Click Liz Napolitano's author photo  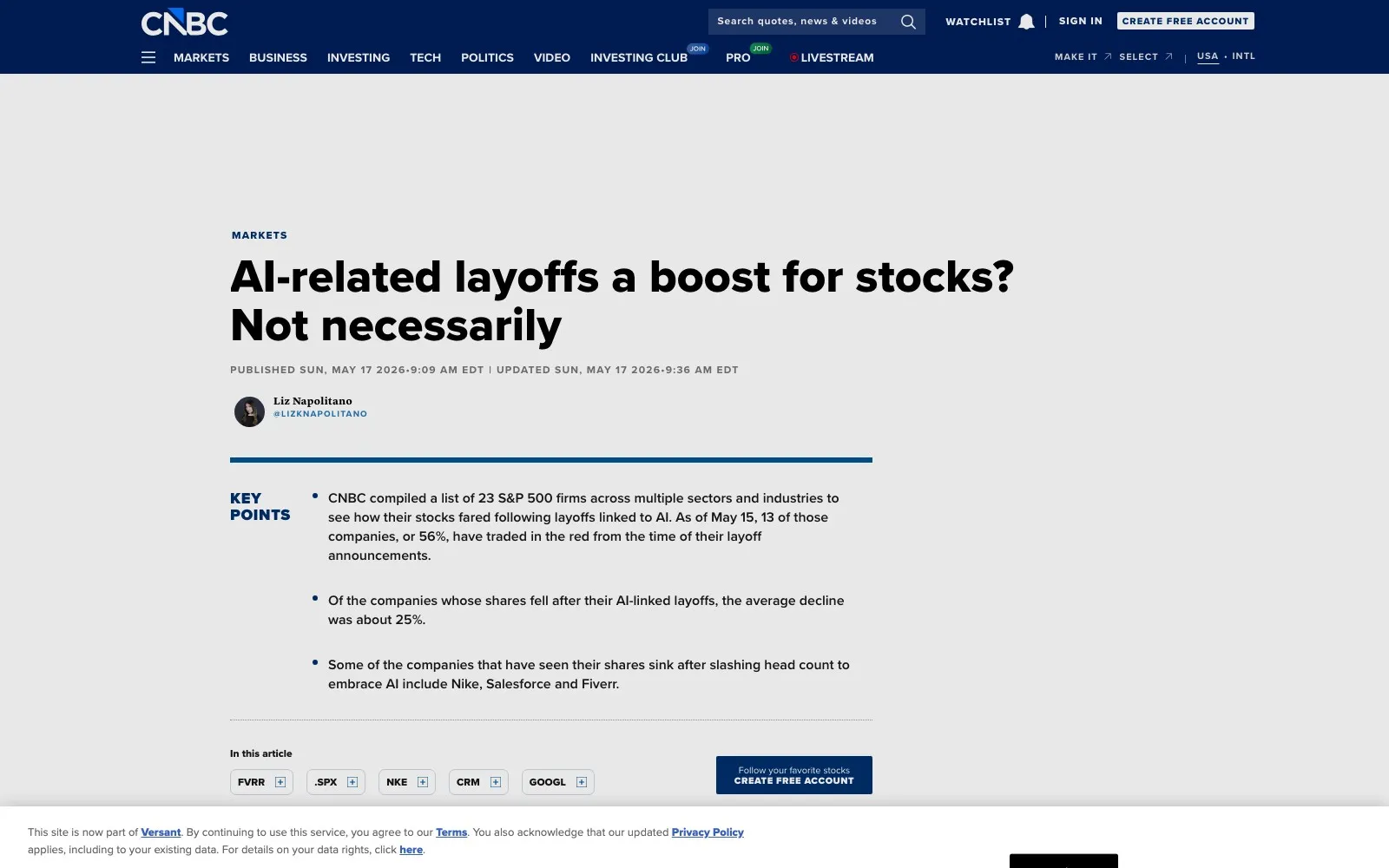[249, 411]
